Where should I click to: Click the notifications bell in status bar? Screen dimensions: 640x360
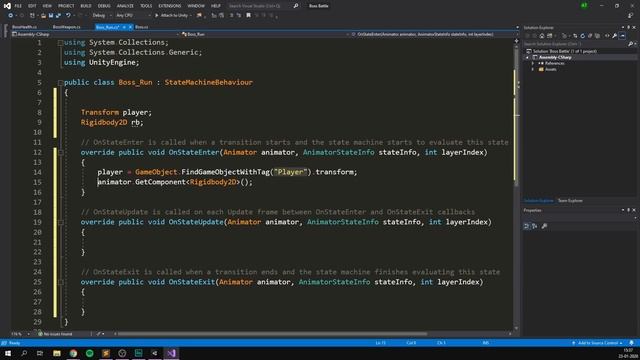(632, 343)
